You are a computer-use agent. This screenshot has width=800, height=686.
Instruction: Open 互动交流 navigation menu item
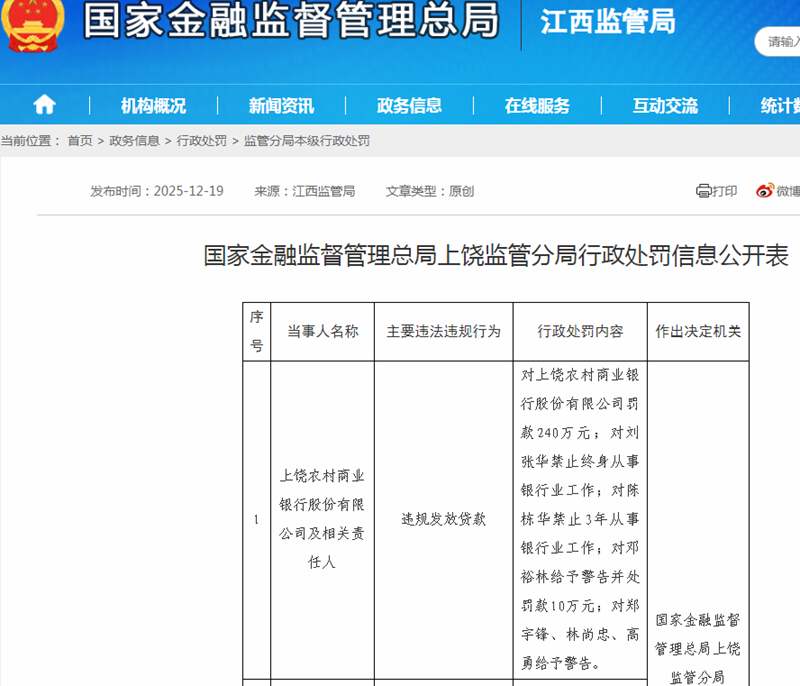point(665,106)
